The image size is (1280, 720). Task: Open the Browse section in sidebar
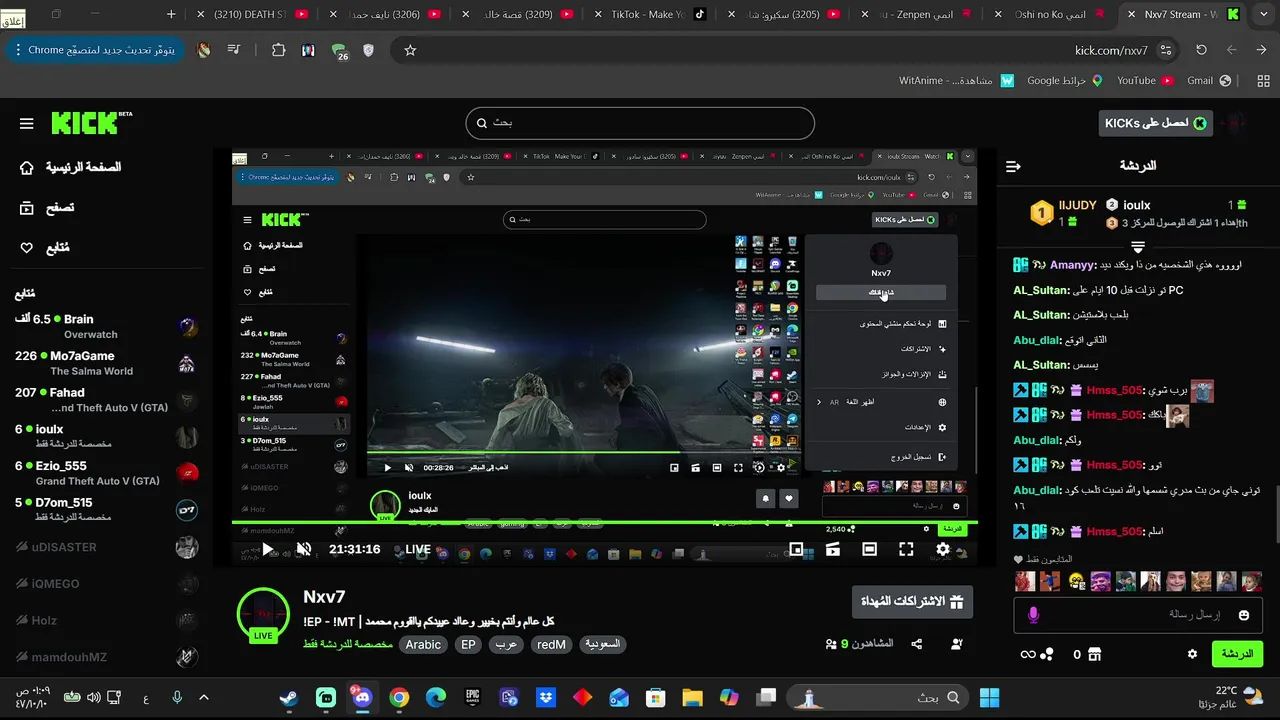(47, 208)
